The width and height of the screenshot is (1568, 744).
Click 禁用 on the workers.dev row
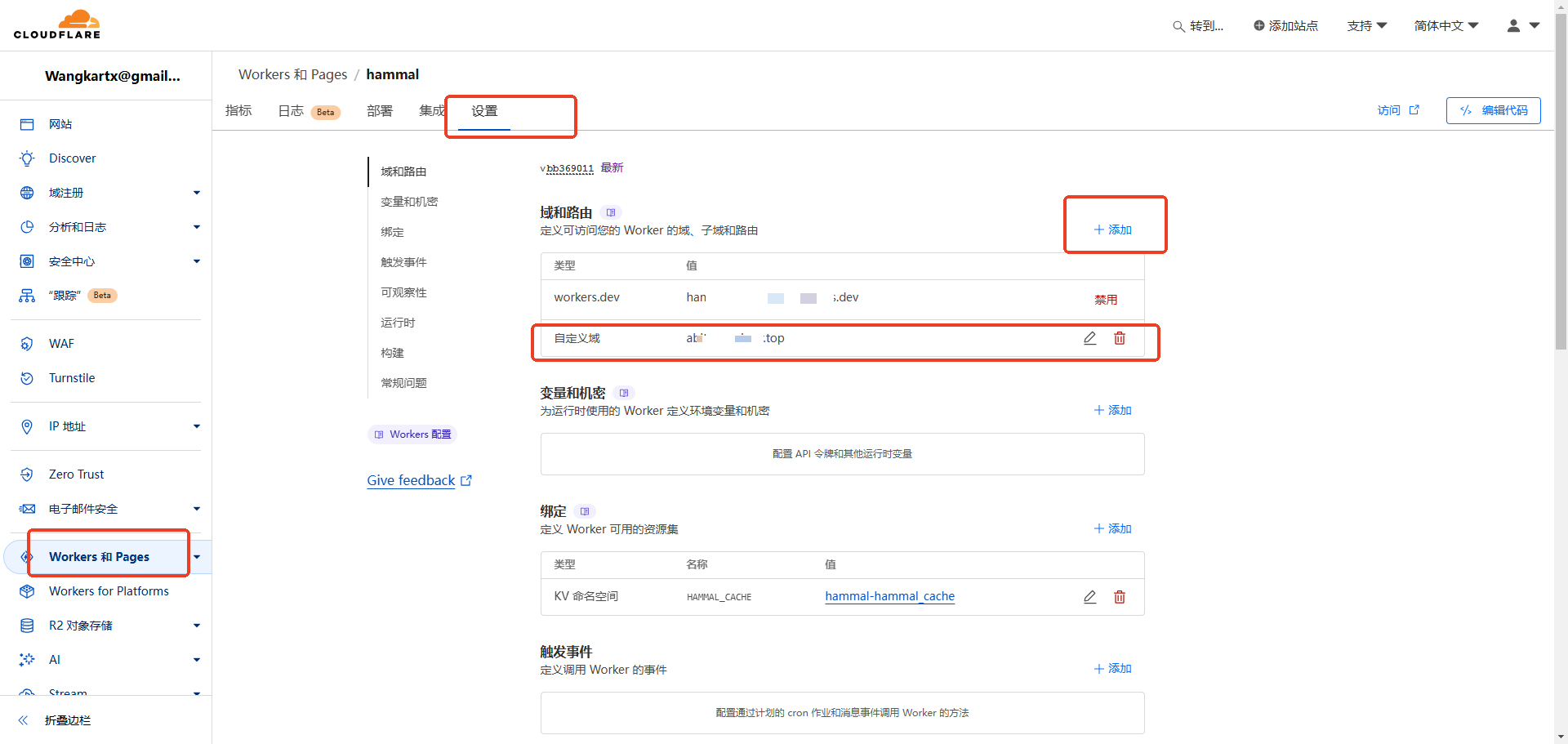[x=1106, y=300]
